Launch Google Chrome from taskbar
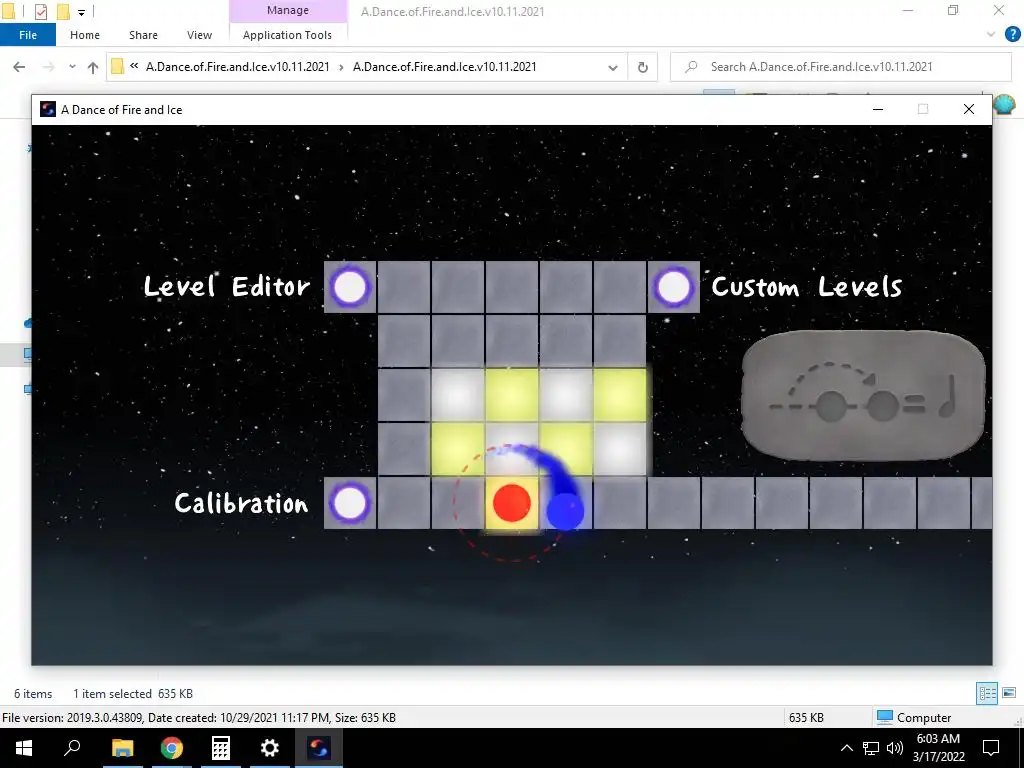 [x=172, y=748]
